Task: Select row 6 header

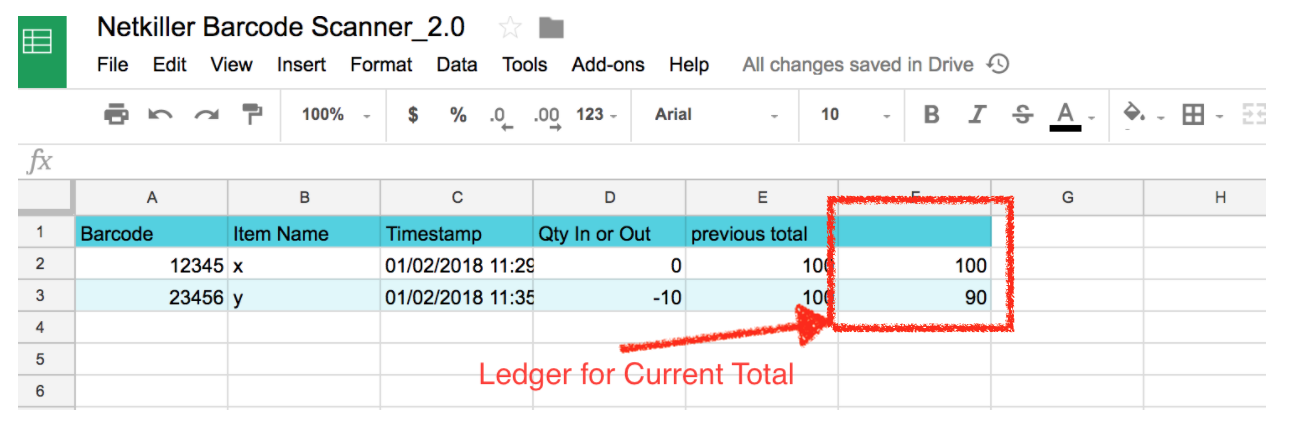Action: 46,390
